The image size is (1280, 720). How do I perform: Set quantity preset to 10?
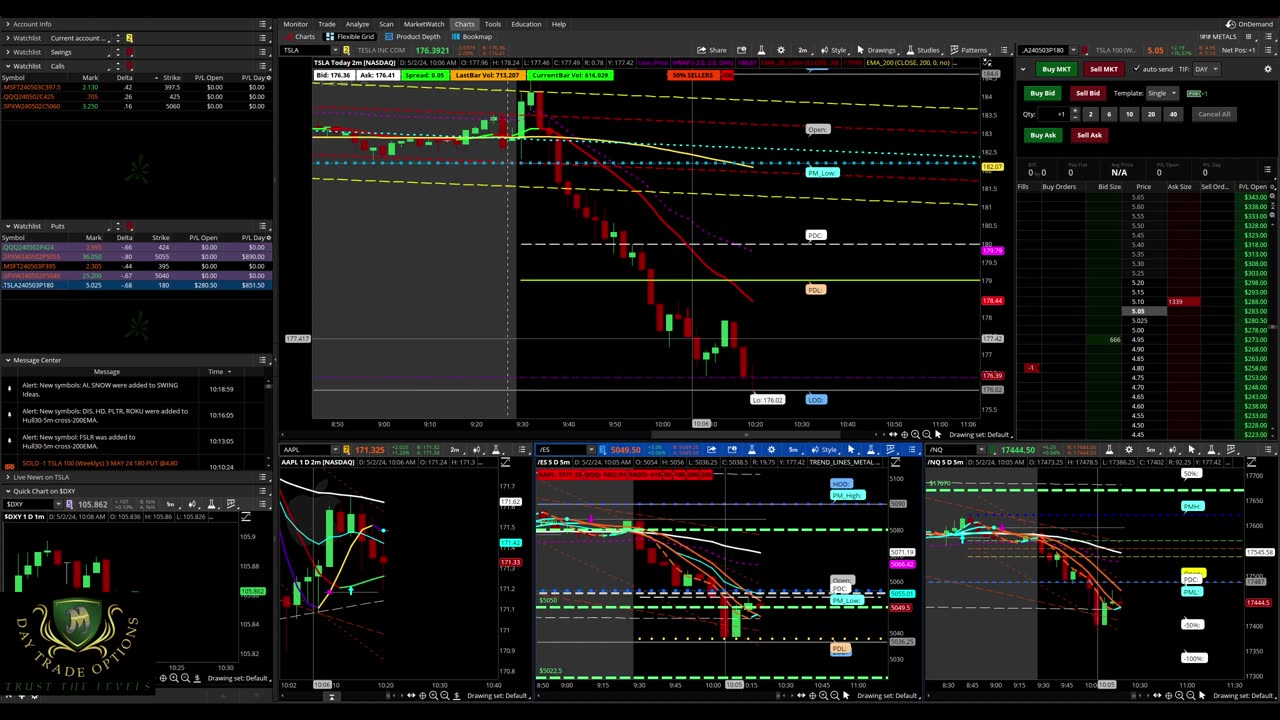[1129, 114]
